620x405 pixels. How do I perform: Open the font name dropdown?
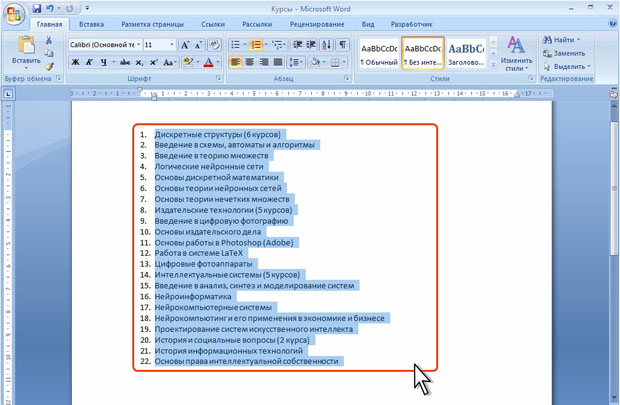click(137, 45)
